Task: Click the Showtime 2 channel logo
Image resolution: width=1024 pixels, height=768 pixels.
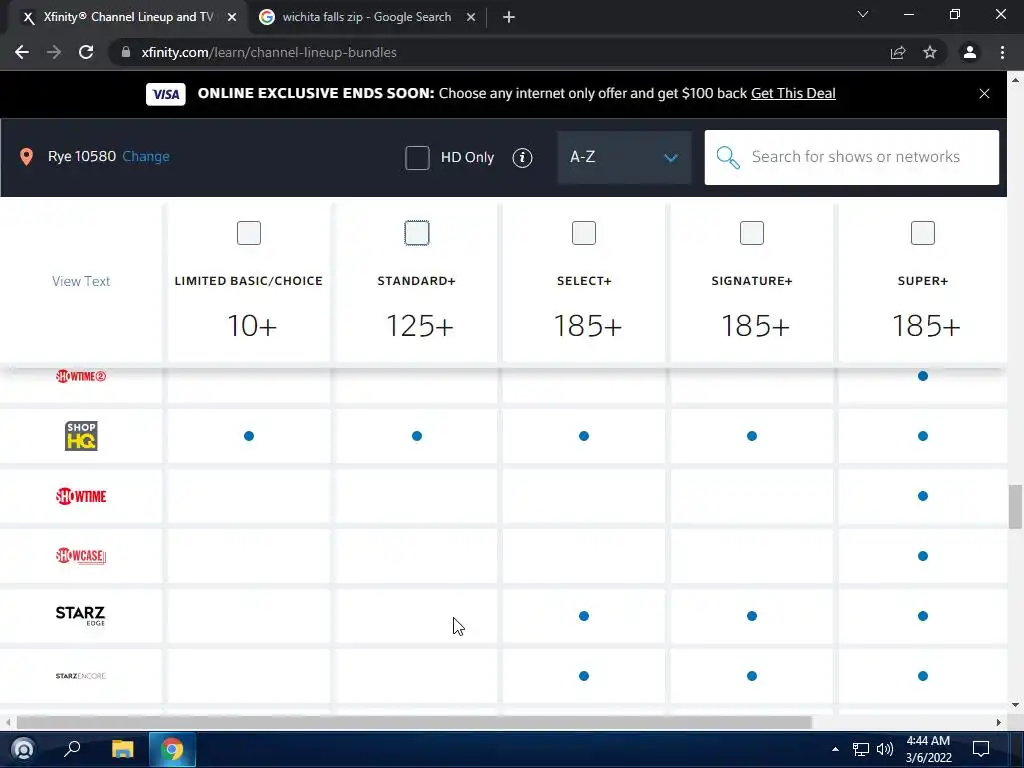Action: point(81,376)
